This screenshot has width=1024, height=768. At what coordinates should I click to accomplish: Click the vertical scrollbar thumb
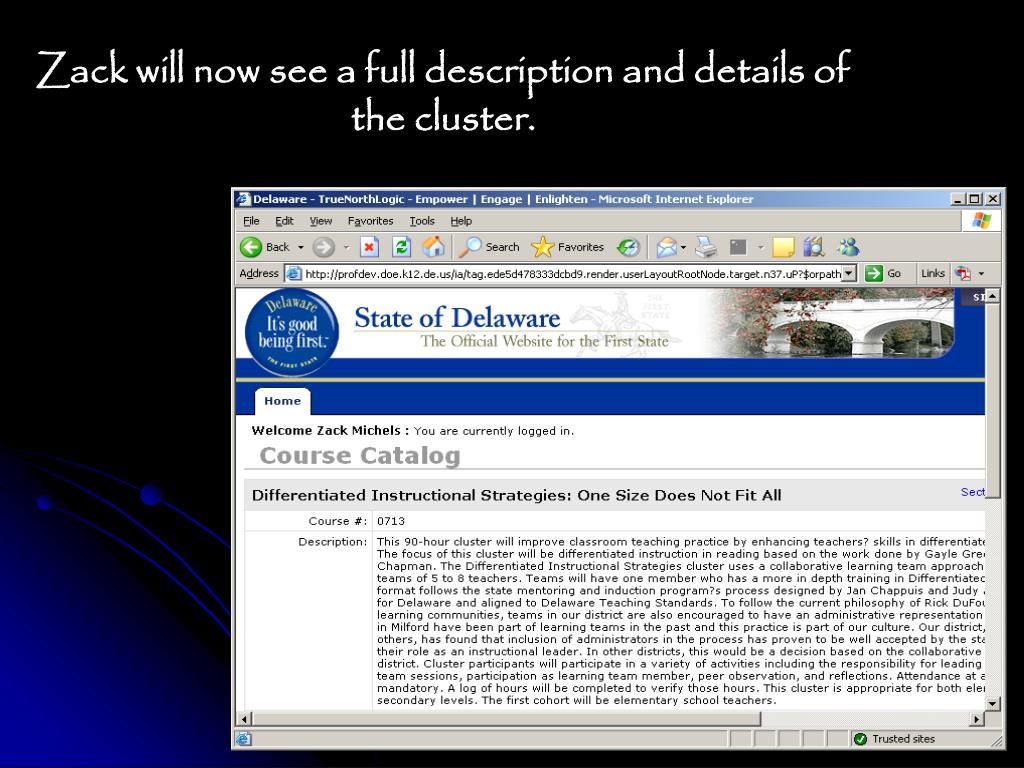993,400
